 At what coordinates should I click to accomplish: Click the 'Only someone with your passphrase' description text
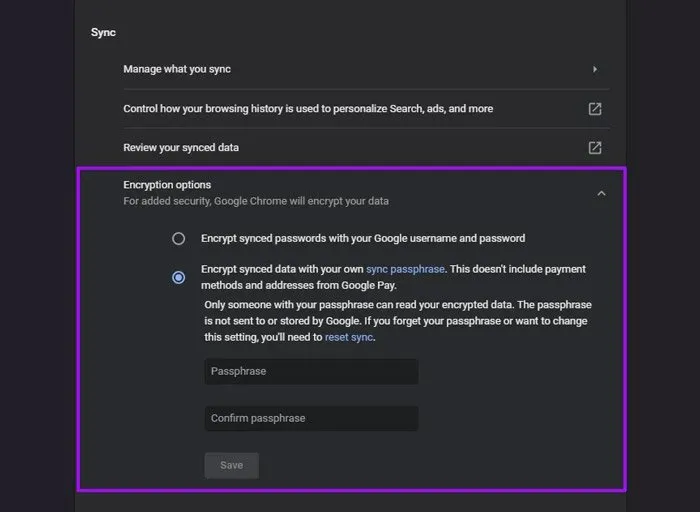395,303
